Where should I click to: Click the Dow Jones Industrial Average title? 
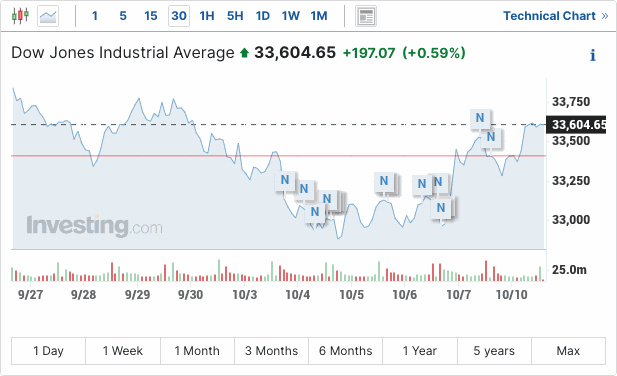123,53
